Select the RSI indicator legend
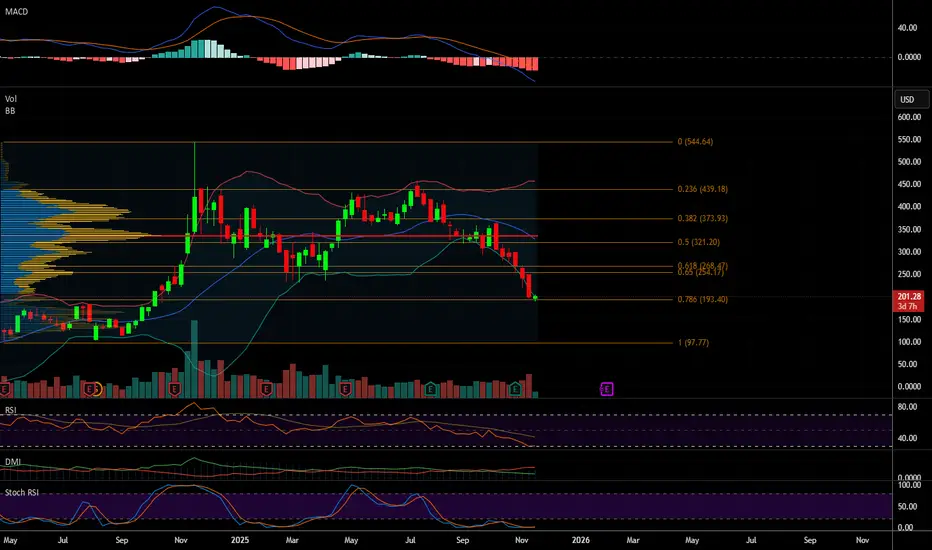 [11, 410]
